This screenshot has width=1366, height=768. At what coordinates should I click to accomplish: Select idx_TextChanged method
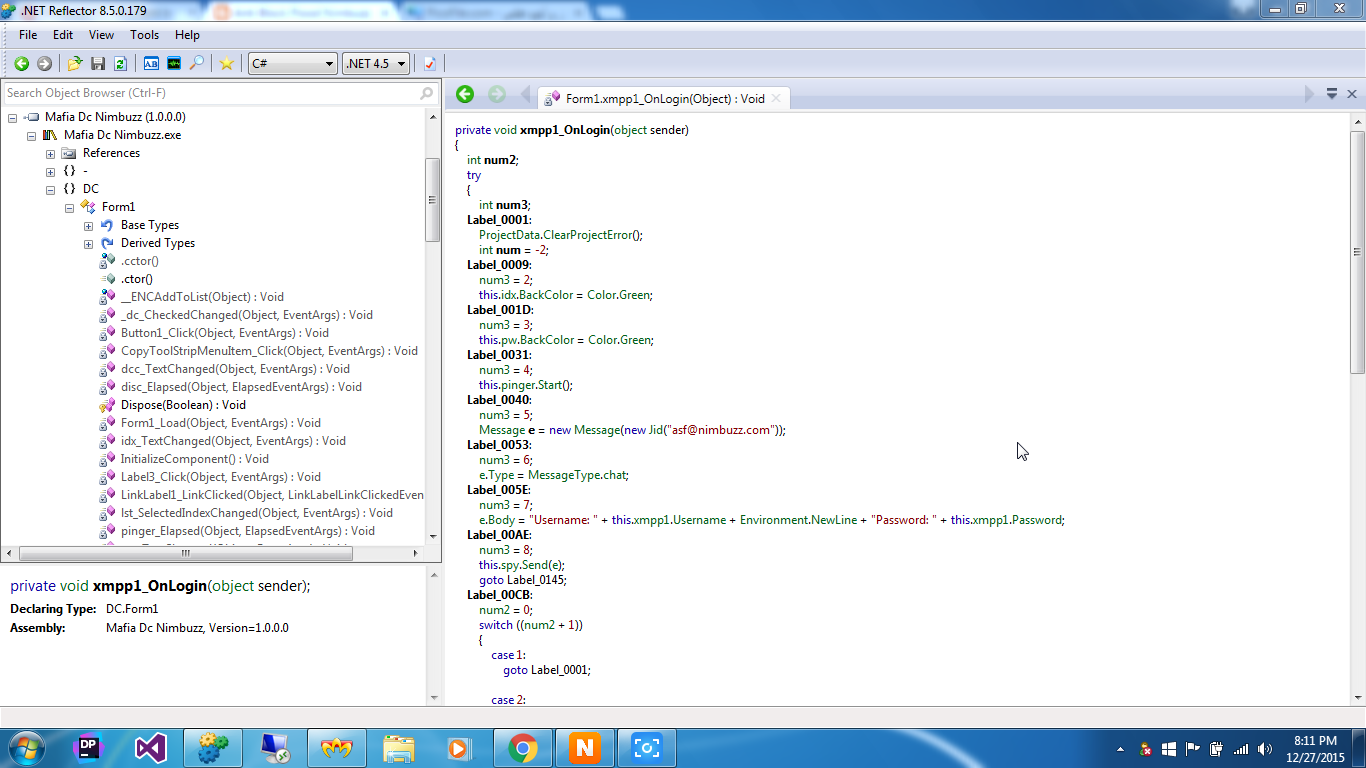click(x=233, y=441)
